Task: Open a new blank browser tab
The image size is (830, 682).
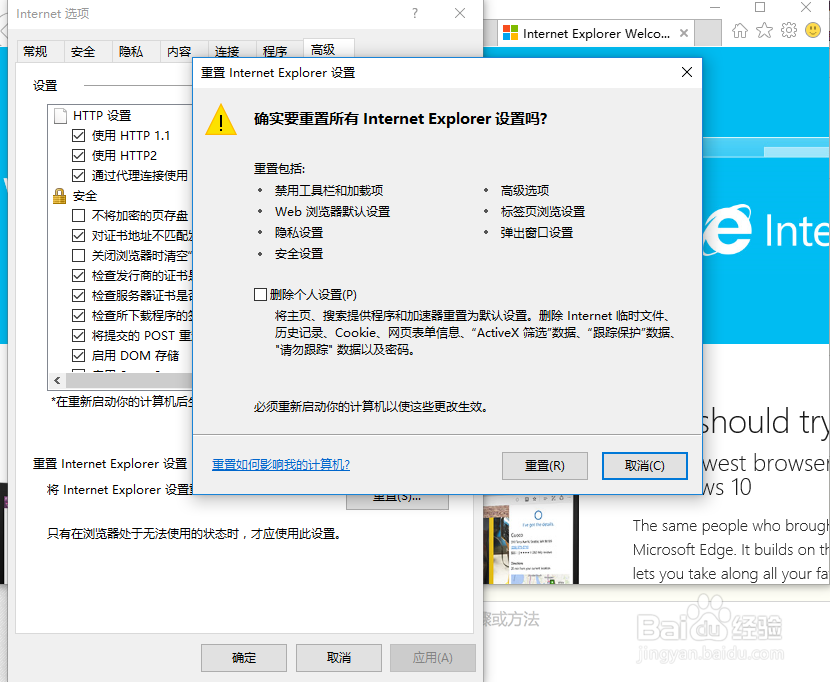Action: (x=708, y=33)
